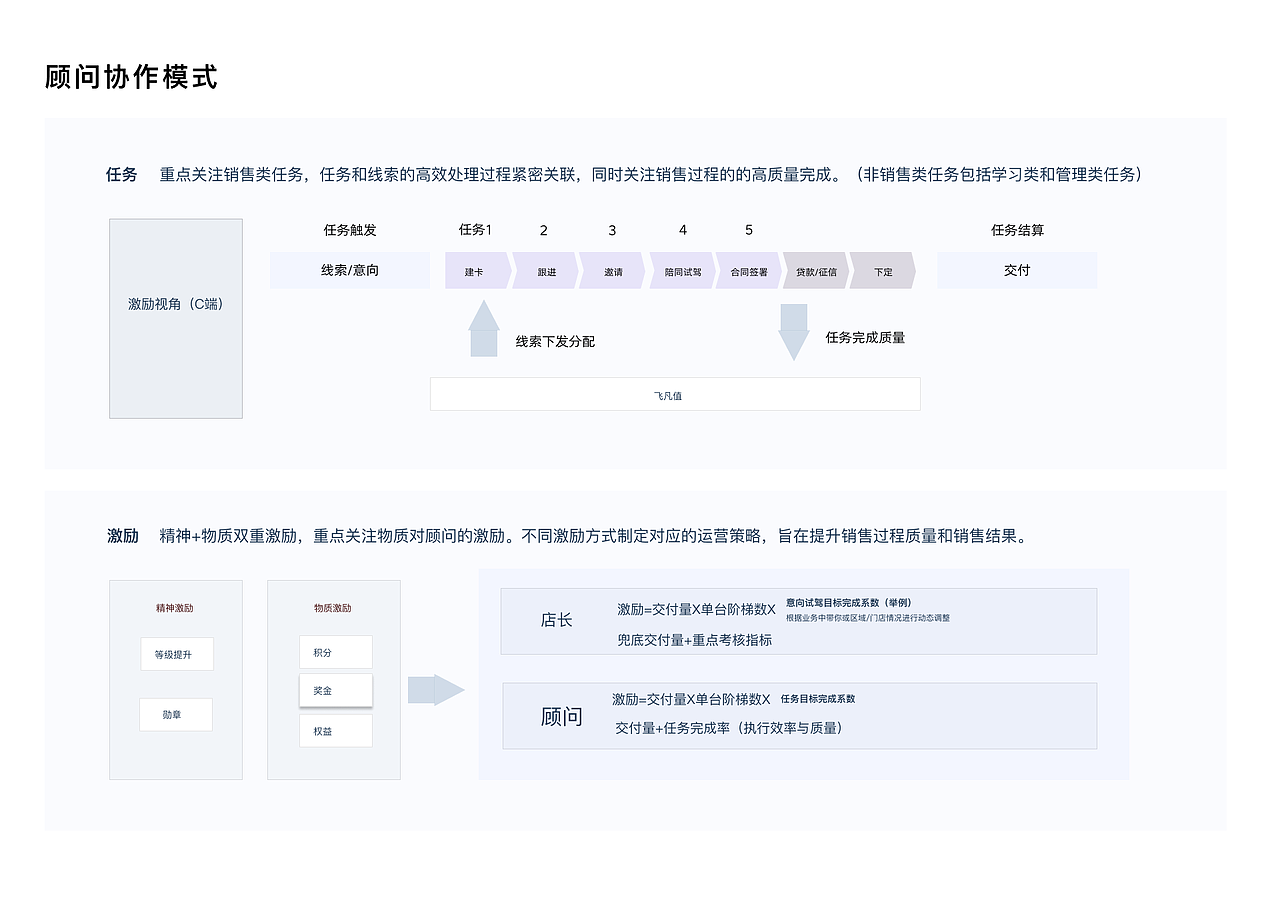Click the downward 任务完成质量 arrow
The width and height of the screenshot is (1280, 924).
click(x=794, y=330)
